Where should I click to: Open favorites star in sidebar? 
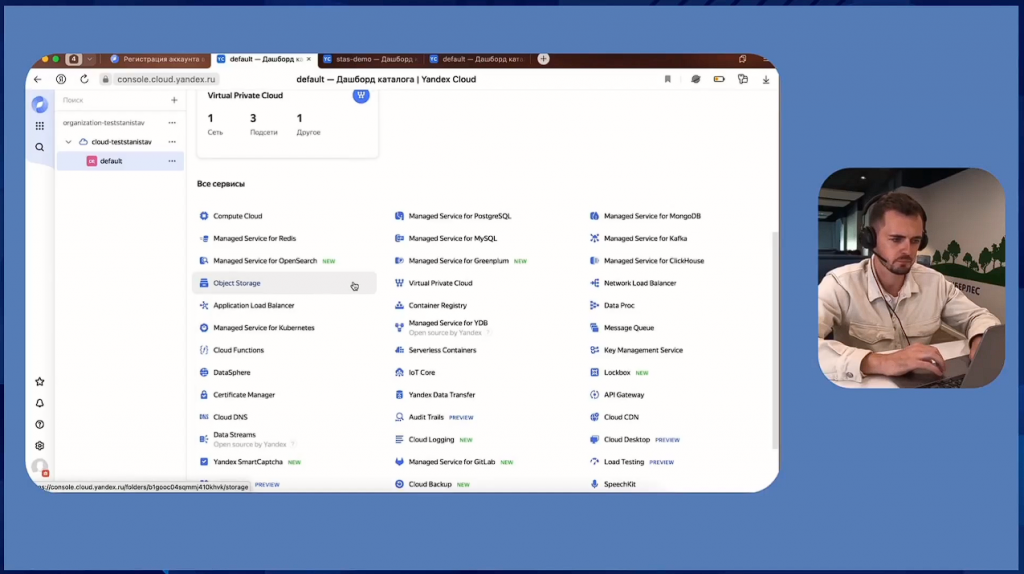(40, 382)
